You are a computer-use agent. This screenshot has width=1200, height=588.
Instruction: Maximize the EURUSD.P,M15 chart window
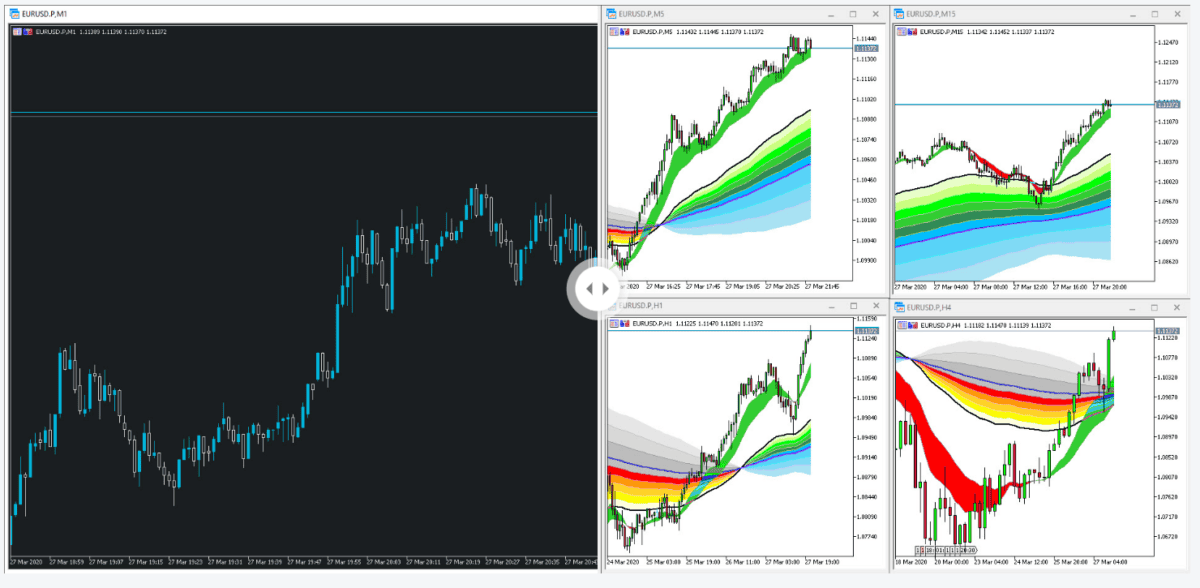click(1154, 14)
